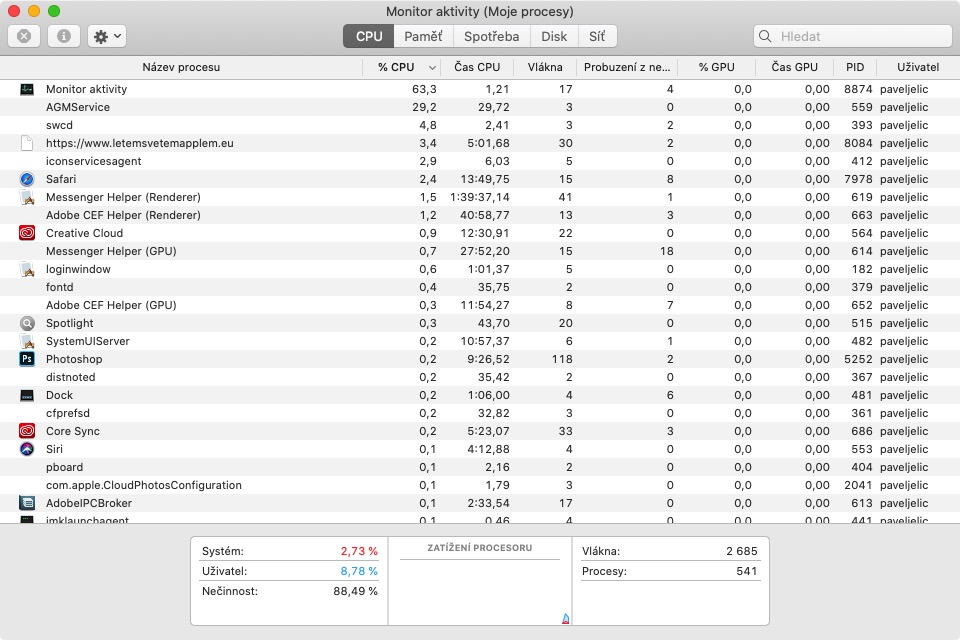Image resolution: width=960 pixels, height=640 pixels.
Task: Click the Safari compass icon
Action: click(27, 179)
